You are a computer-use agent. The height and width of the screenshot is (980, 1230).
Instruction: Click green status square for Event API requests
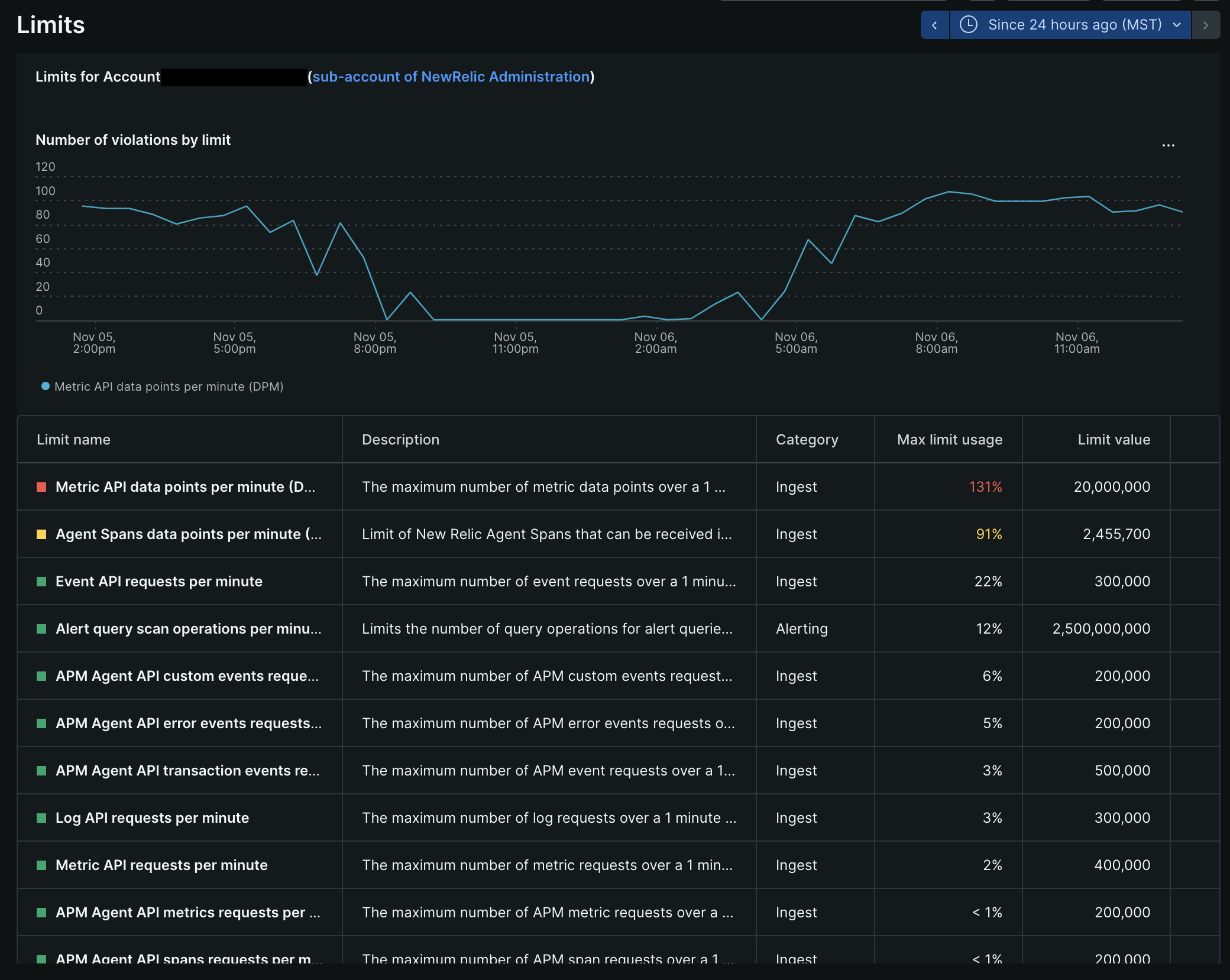click(x=41, y=582)
